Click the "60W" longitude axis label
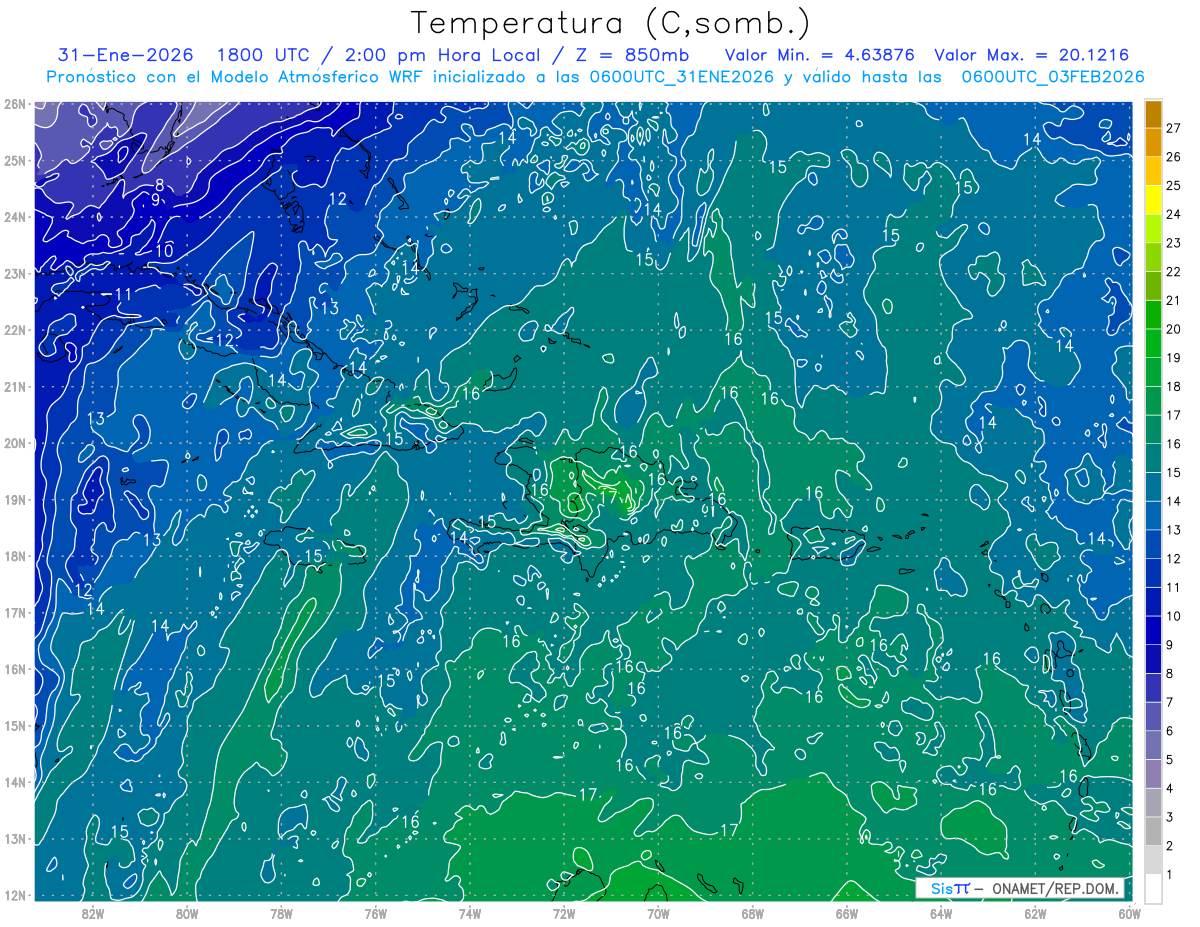1200x927 pixels. pos(1129,912)
